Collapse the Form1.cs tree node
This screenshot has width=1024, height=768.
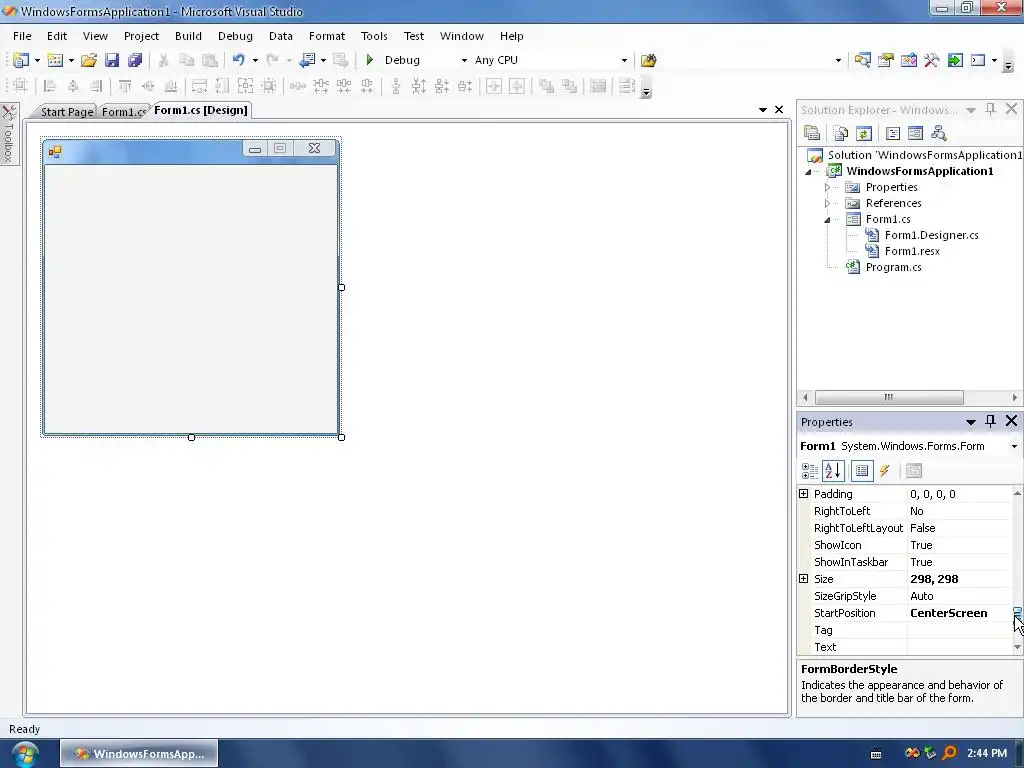[x=827, y=219]
